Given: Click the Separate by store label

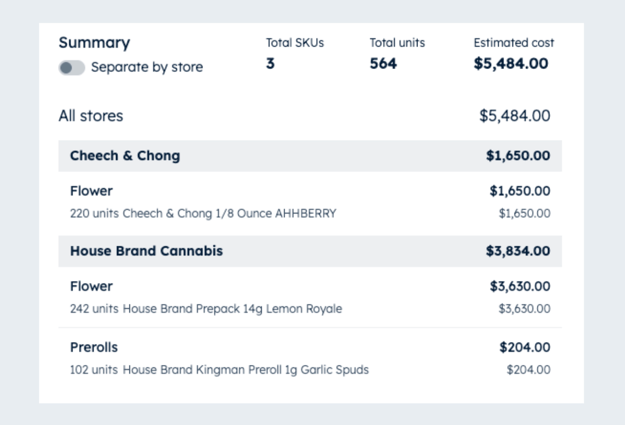Looking at the screenshot, I should (147, 67).
